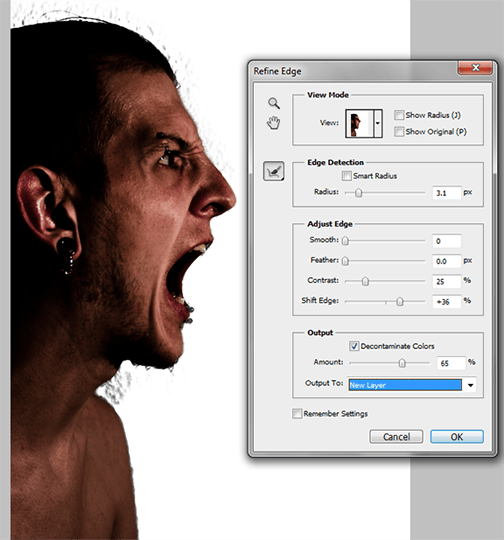Click the View mode preview thumbnail

click(359, 124)
